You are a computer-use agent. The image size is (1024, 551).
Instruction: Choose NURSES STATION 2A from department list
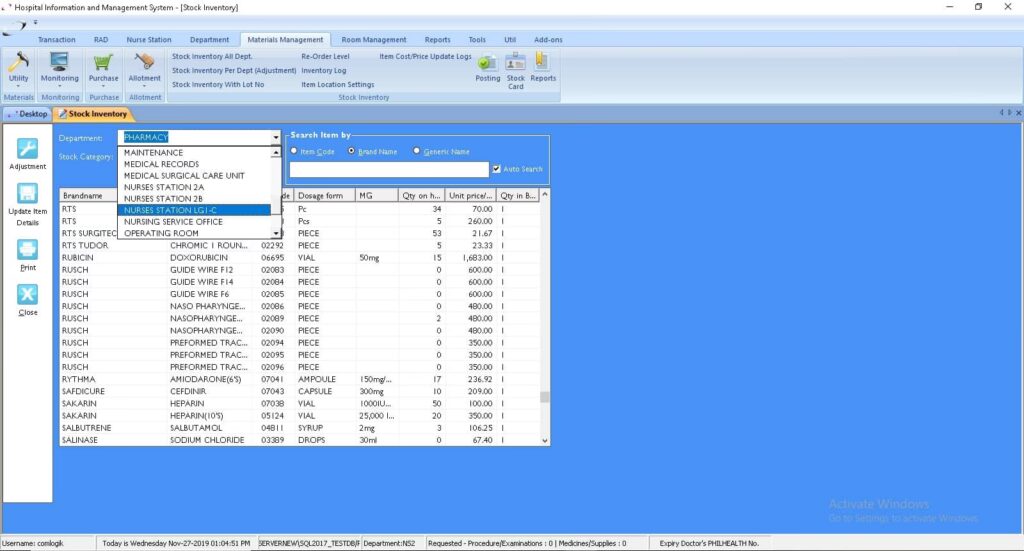[x=164, y=187]
